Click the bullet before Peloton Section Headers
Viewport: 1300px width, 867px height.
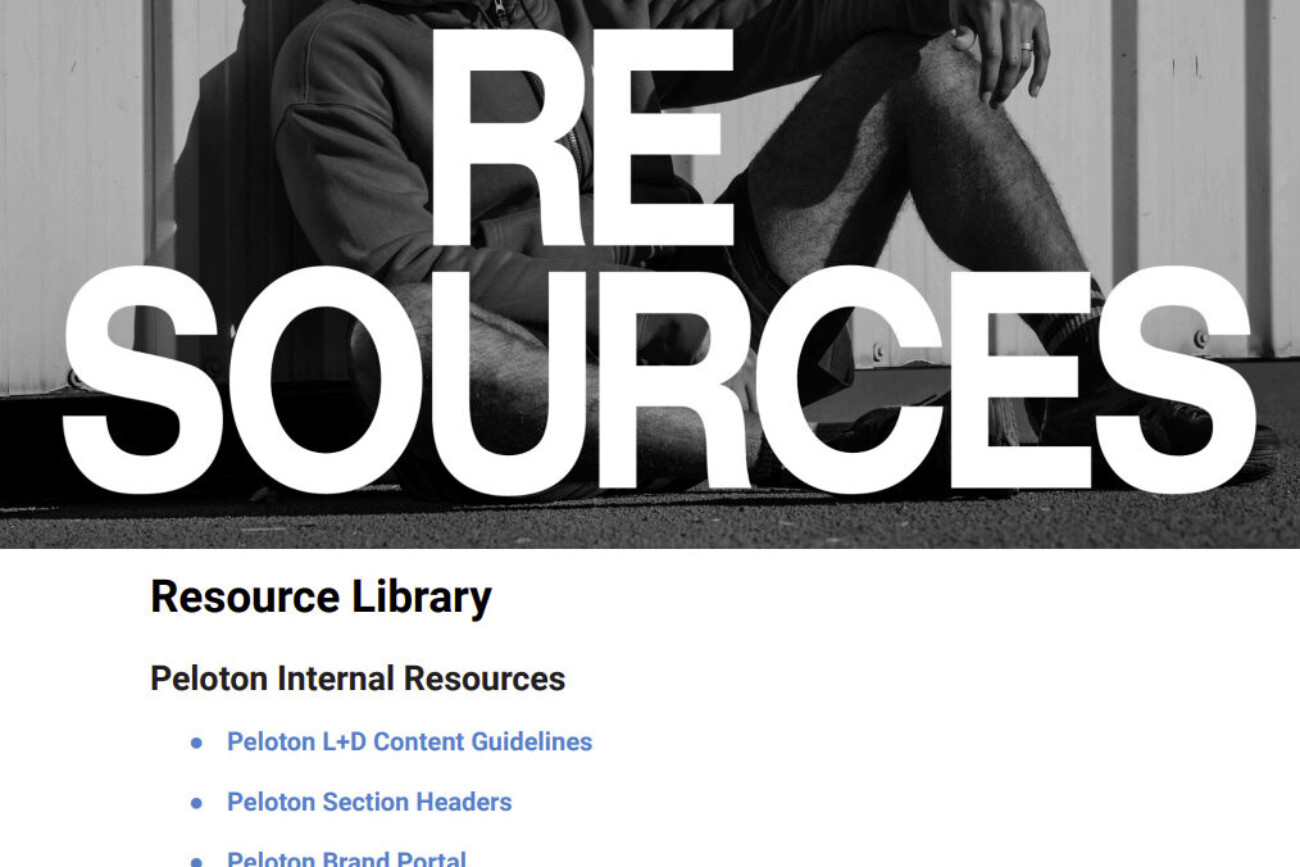point(197,803)
